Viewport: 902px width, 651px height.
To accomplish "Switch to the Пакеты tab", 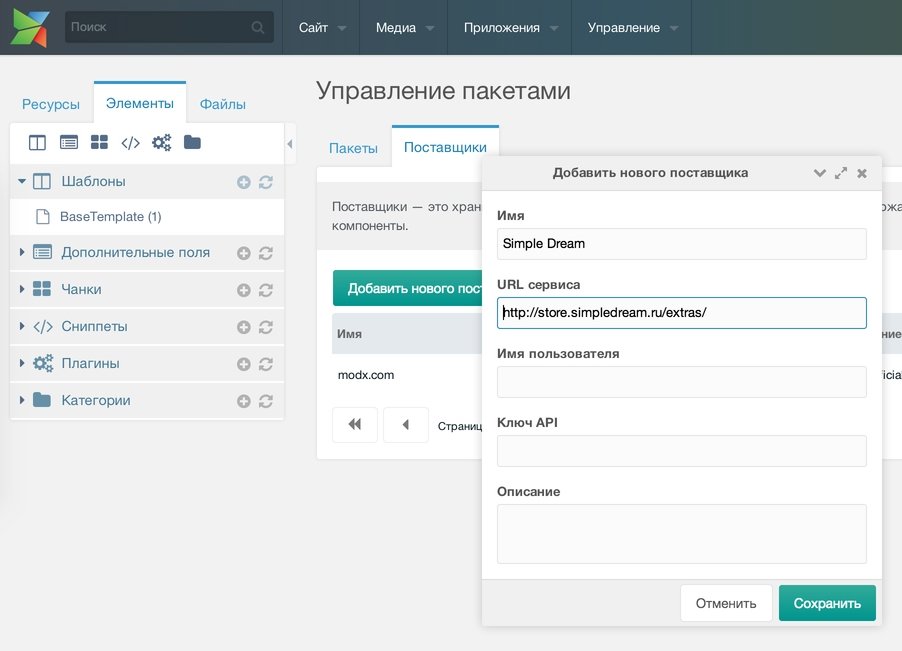I will point(353,148).
